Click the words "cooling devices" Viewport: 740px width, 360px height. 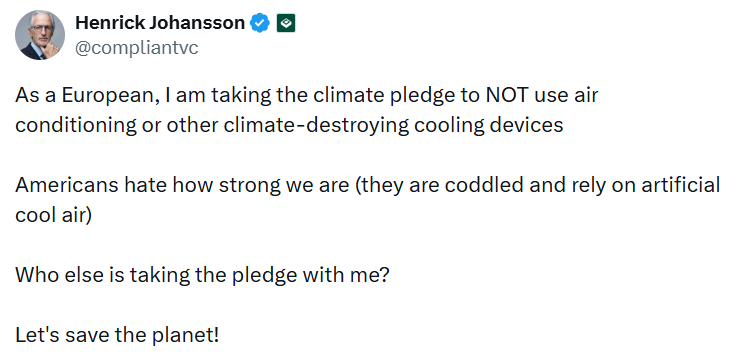[489, 126]
